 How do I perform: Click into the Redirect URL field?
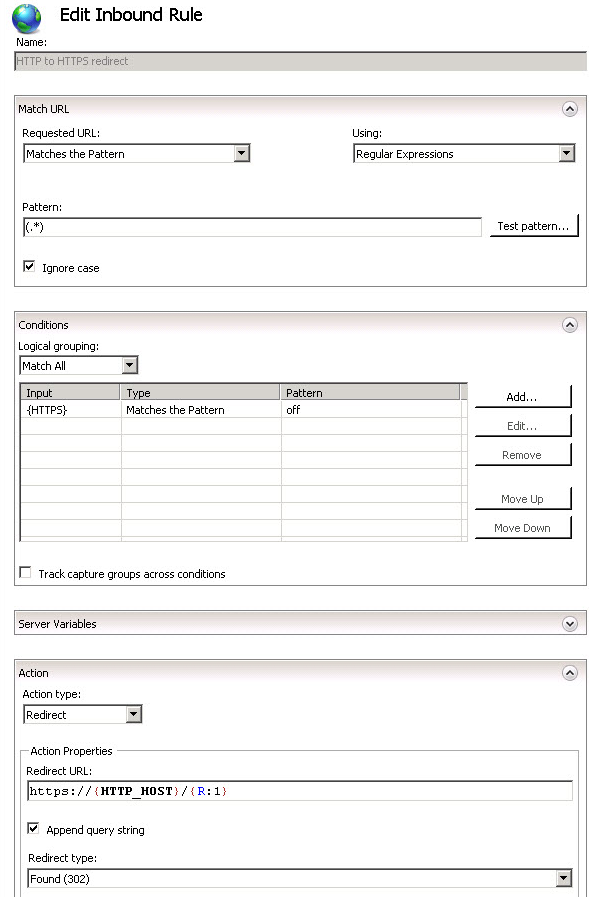click(299, 791)
